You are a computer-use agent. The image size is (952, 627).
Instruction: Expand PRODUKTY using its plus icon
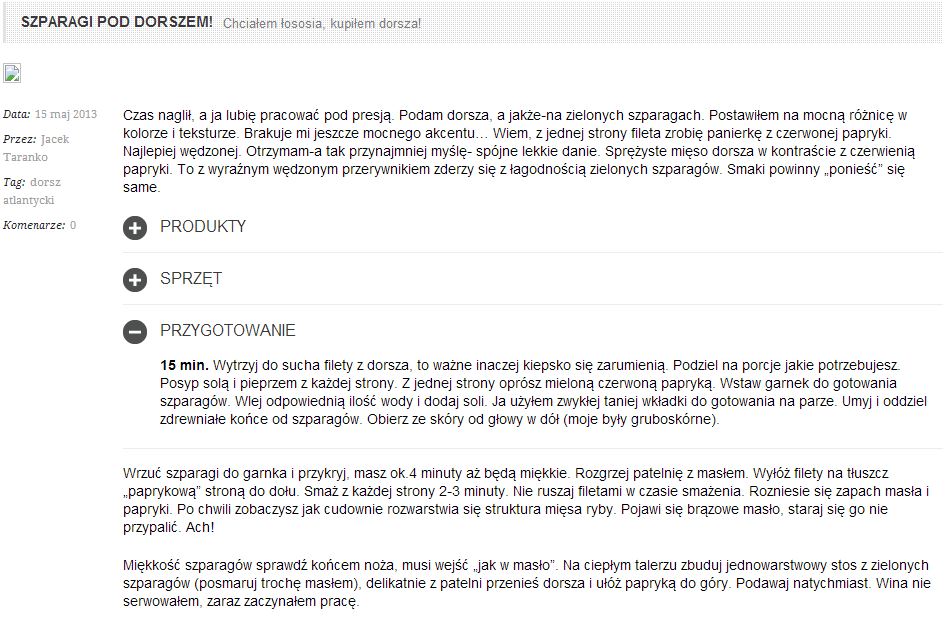[x=135, y=228]
